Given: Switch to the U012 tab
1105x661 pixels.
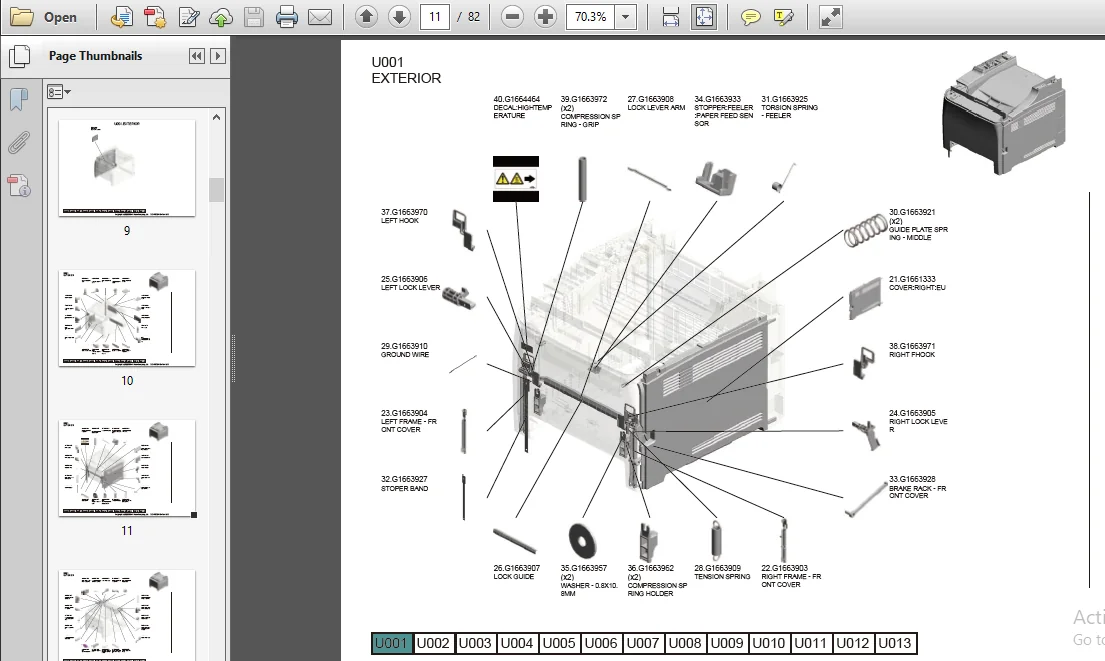Looking at the screenshot, I should tap(853, 643).
